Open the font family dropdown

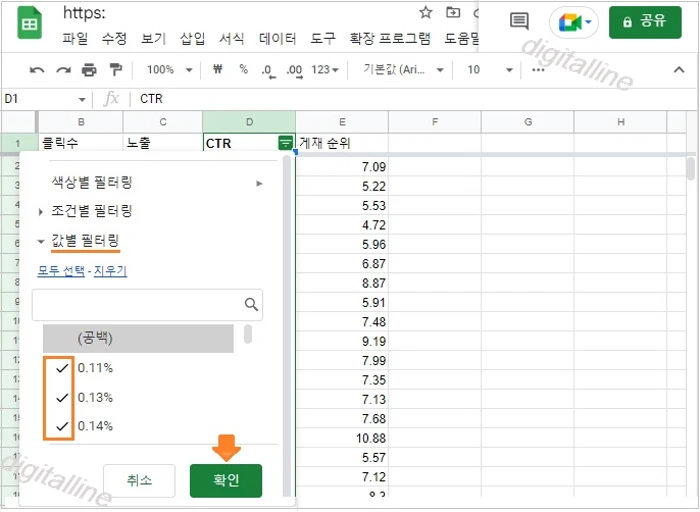[x=403, y=70]
